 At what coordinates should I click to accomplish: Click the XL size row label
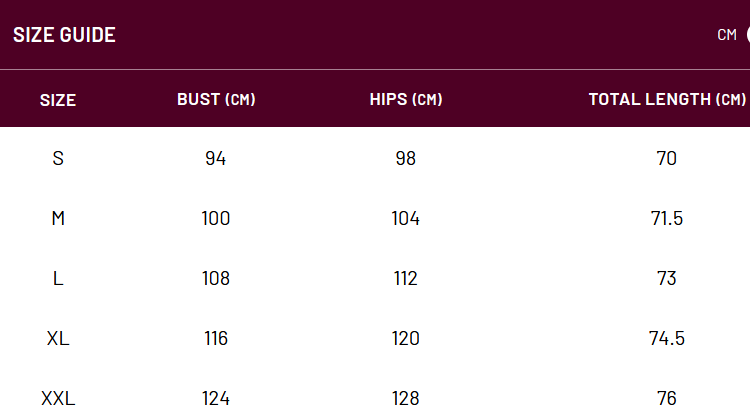[x=58, y=339]
